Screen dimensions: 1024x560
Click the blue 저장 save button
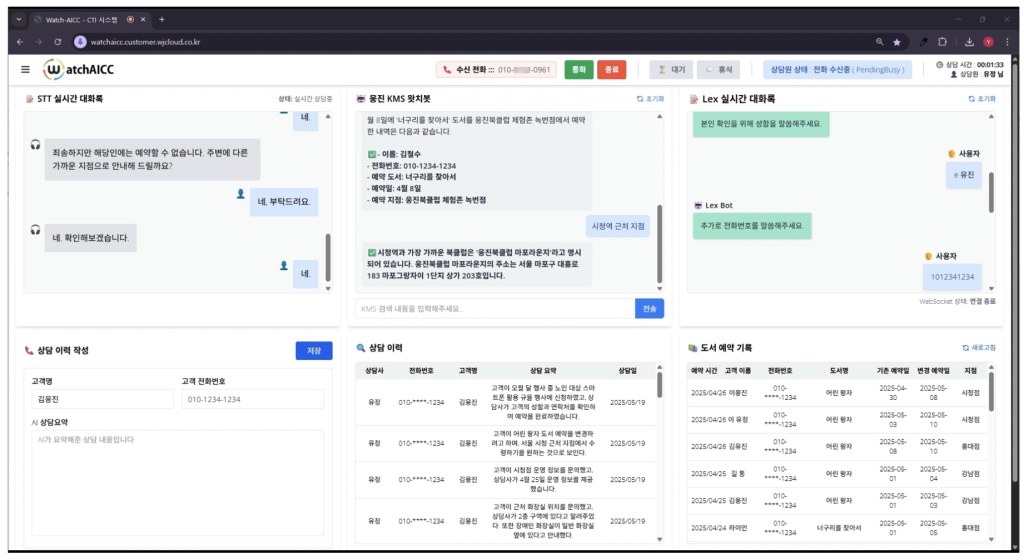[x=314, y=350]
